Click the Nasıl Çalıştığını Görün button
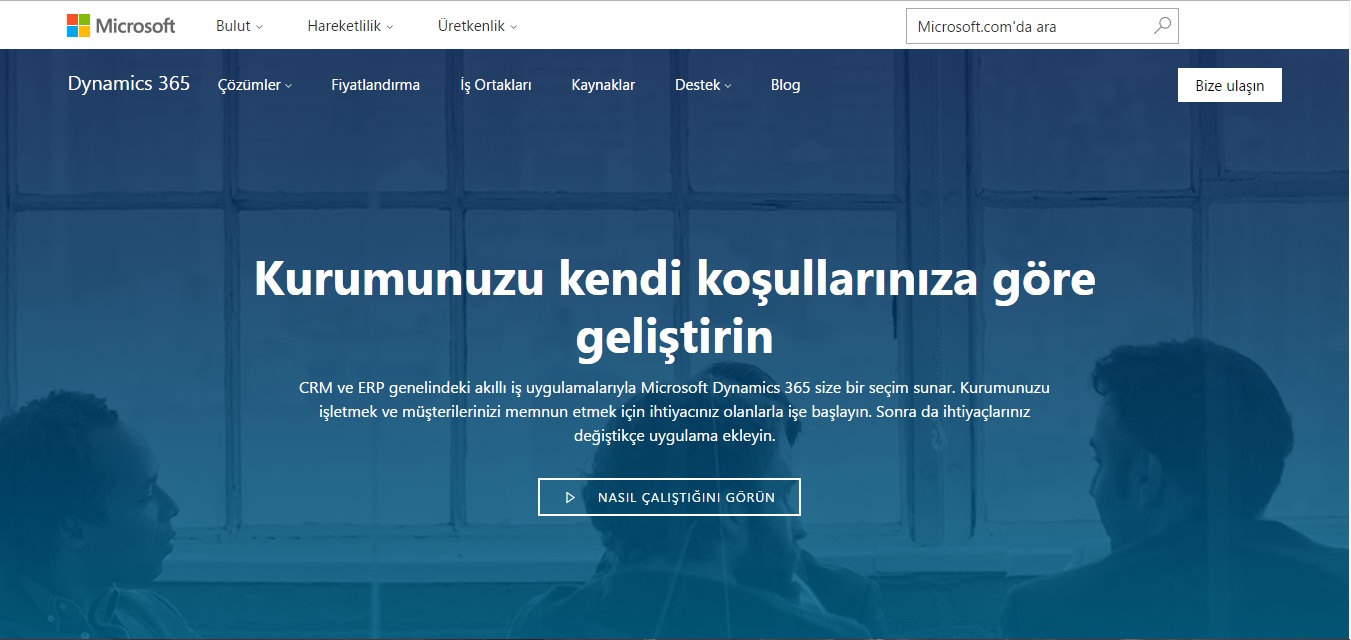The height and width of the screenshot is (640, 1351). tap(669, 497)
